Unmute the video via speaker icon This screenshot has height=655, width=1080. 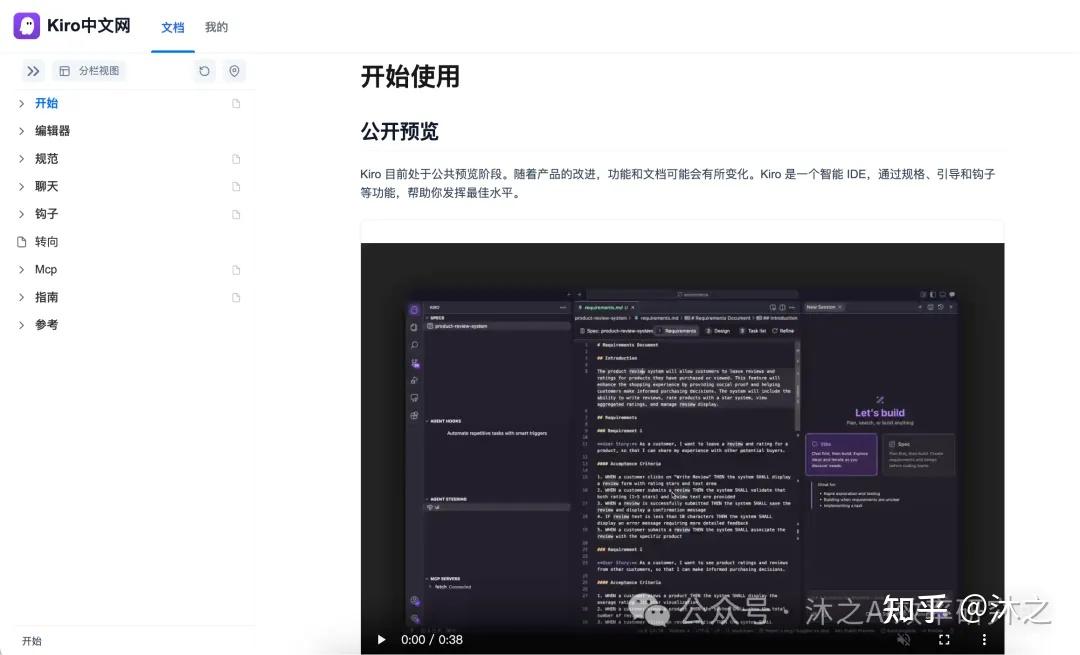(904, 639)
